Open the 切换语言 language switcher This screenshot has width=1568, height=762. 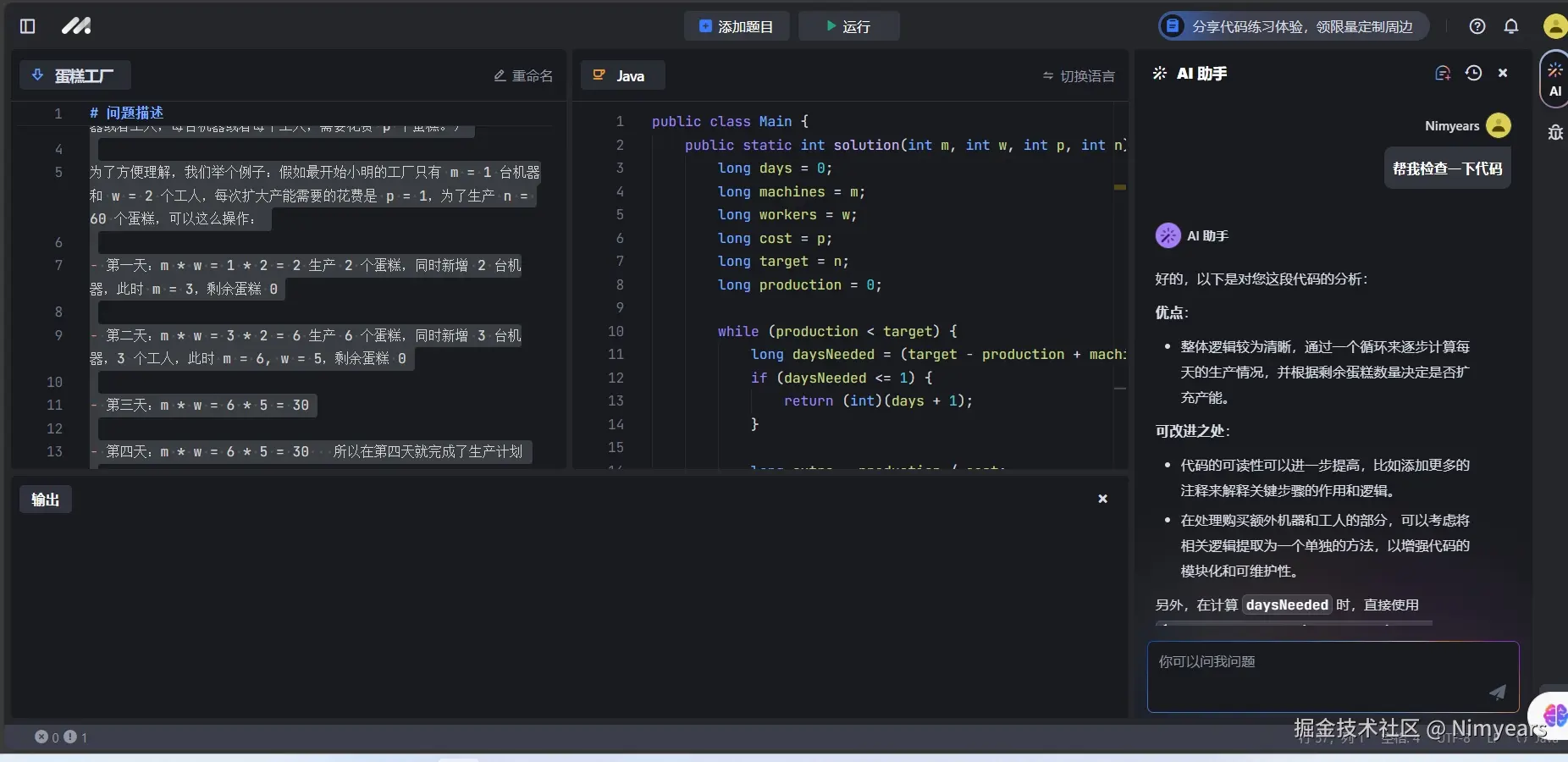[1079, 76]
